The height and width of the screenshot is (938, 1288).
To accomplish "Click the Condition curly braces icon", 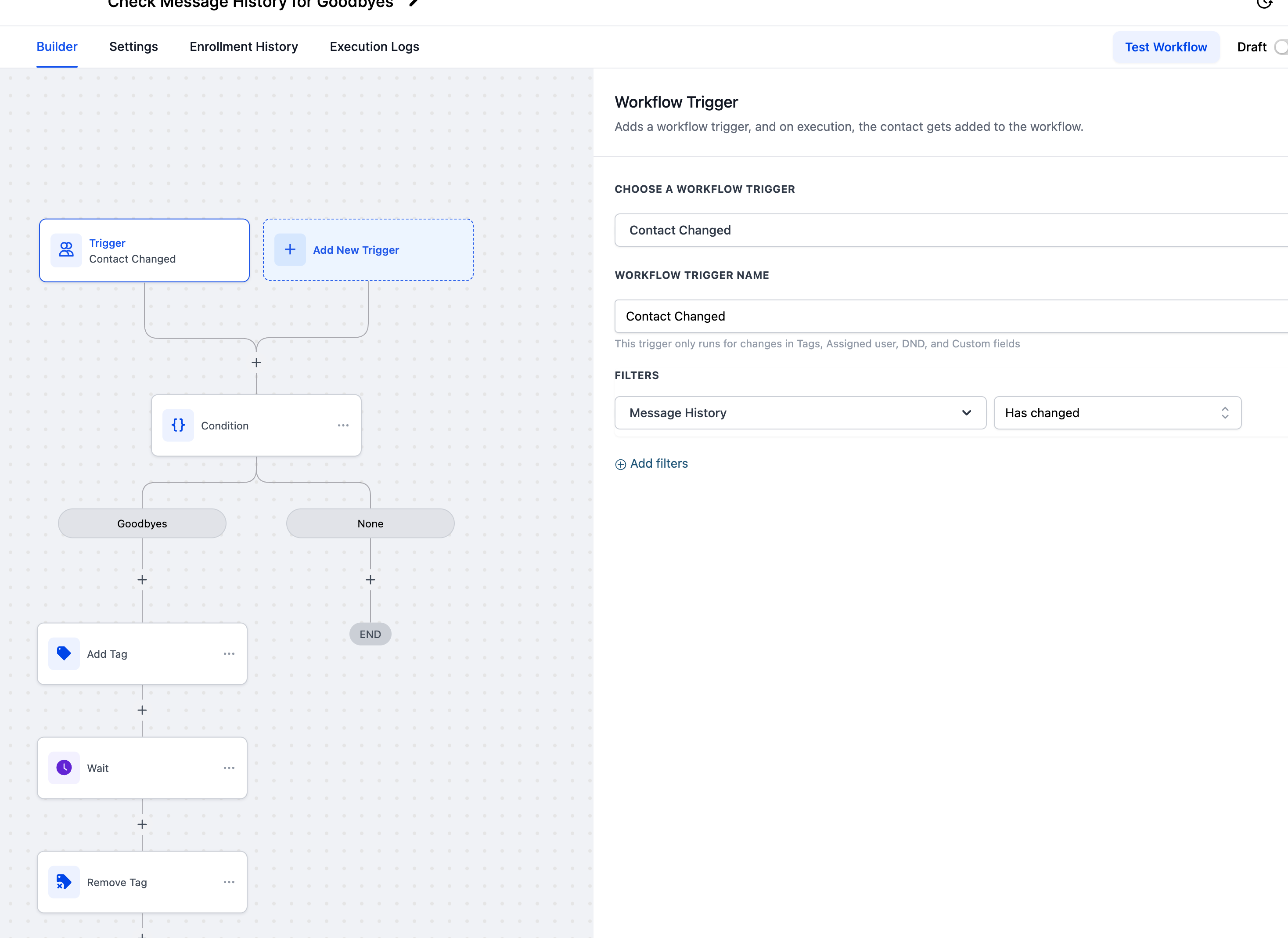I will pyautogui.click(x=178, y=426).
